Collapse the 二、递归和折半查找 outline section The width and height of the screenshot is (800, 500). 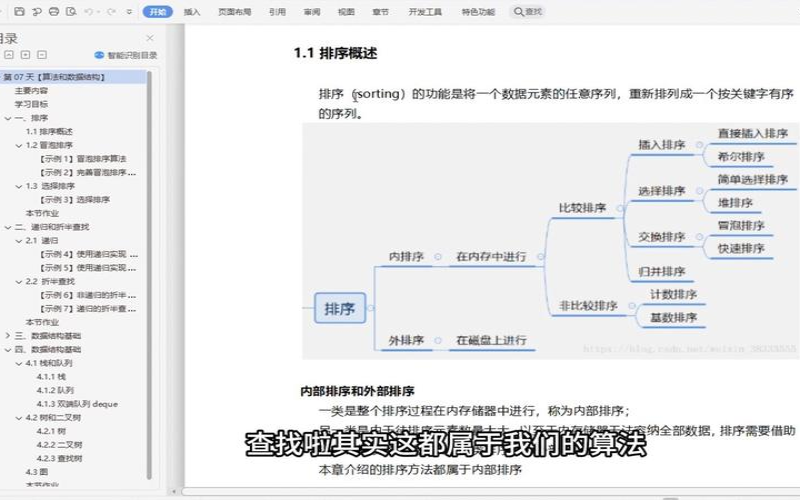pos(8,227)
